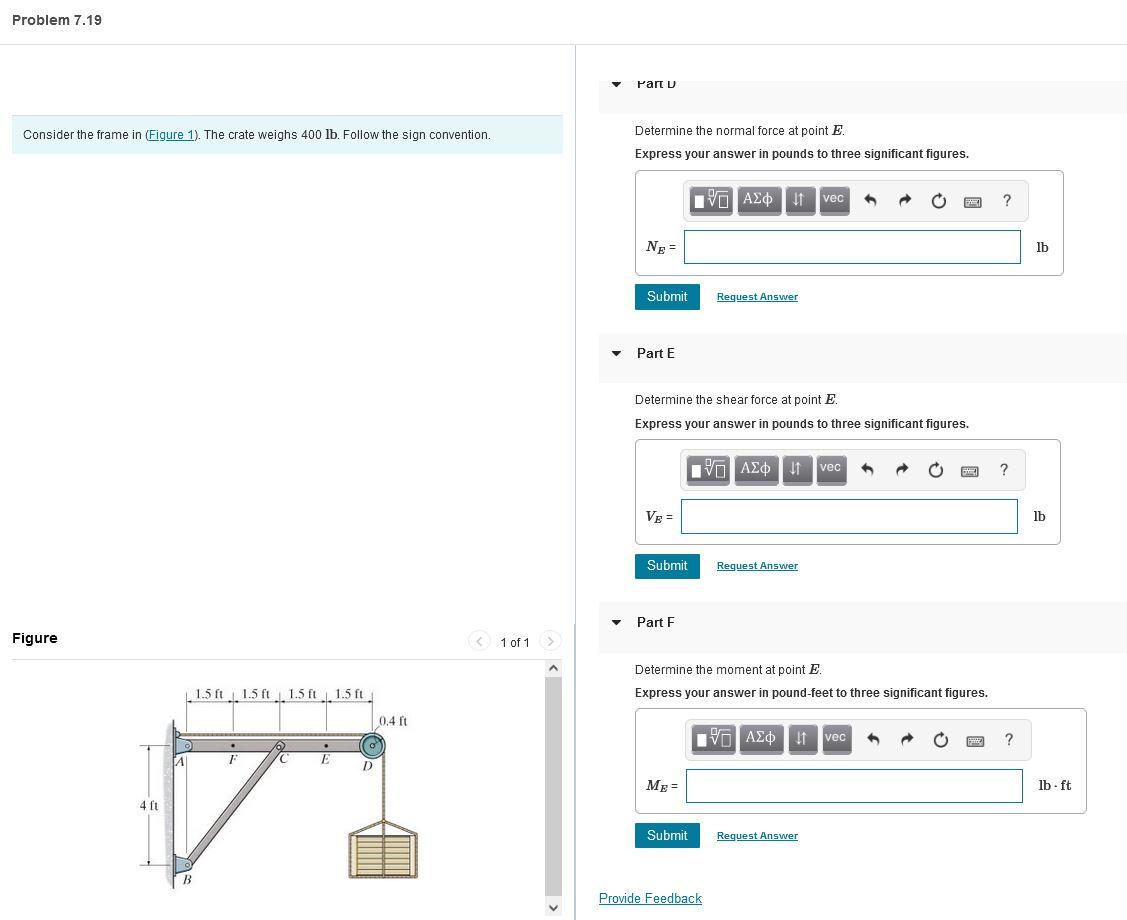Click the next figure chevron
This screenshot has height=920, width=1127.
coord(551,641)
